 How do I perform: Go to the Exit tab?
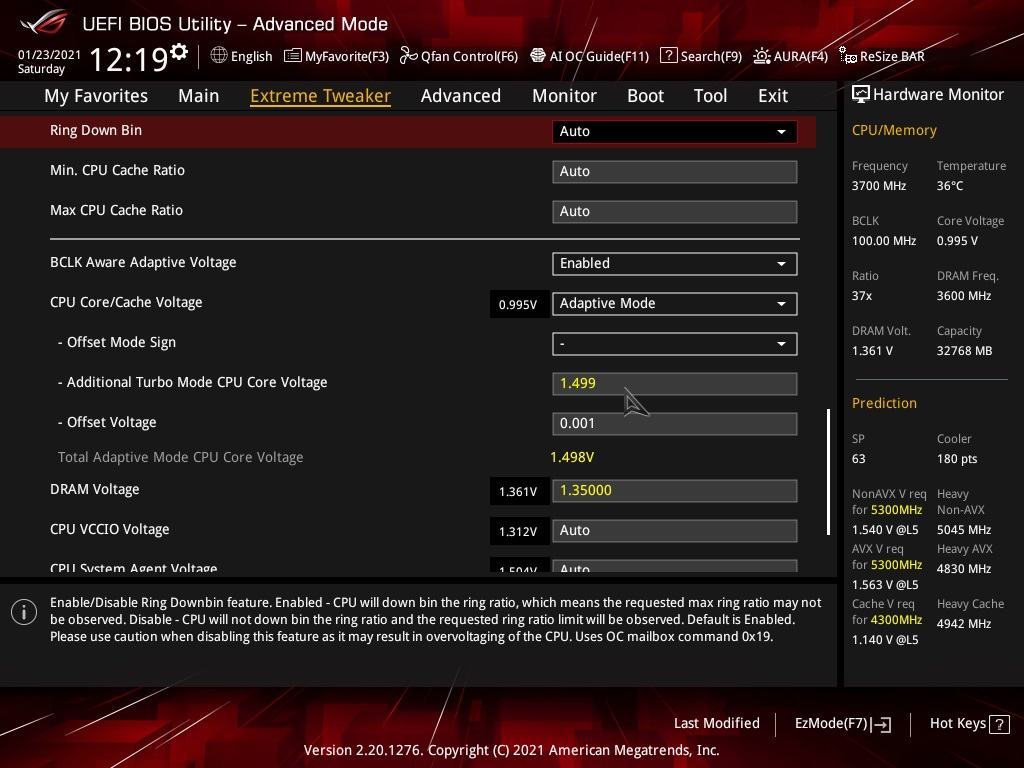tap(773, 96)
